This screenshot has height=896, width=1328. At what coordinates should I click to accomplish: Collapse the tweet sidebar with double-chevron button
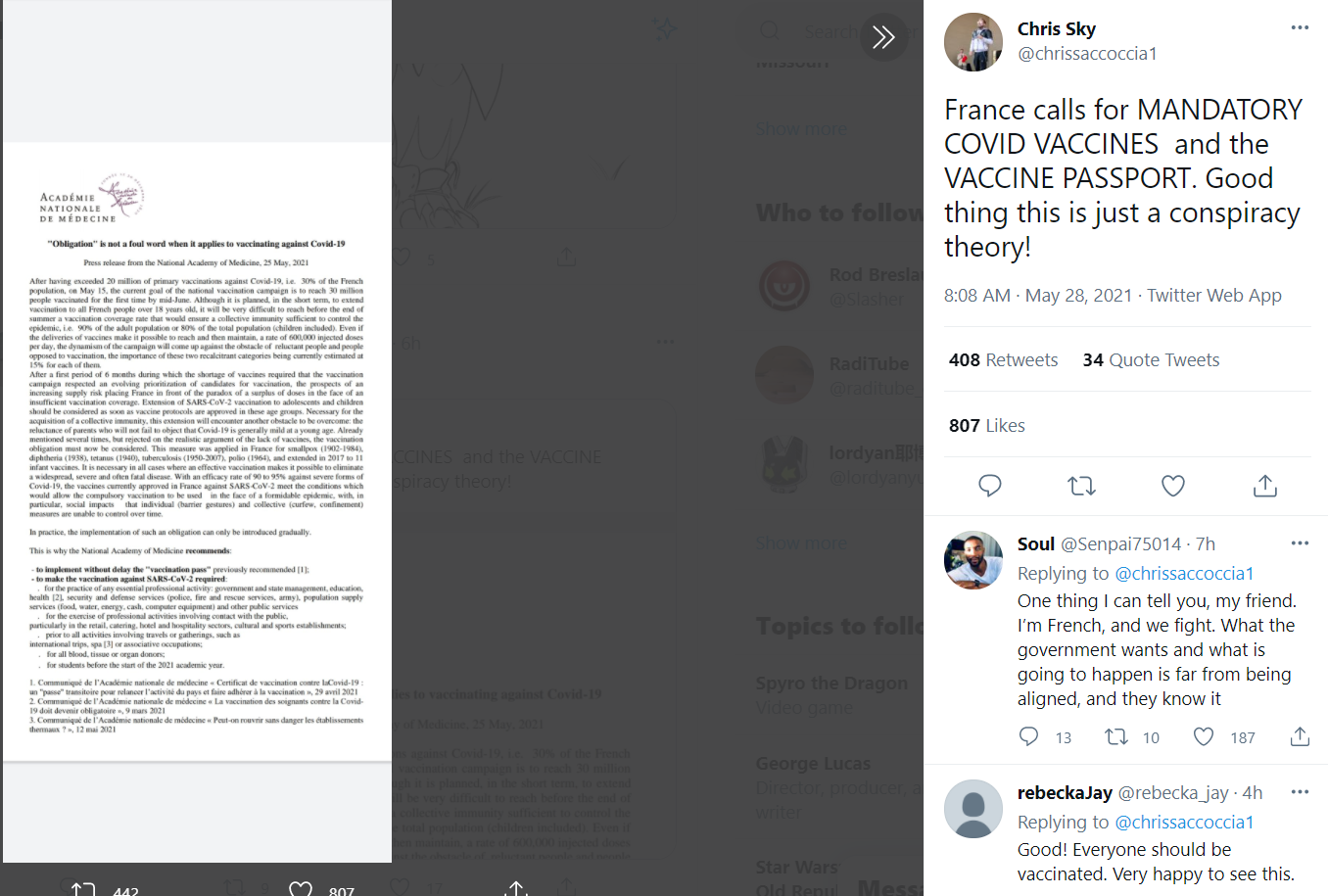[x=883, y=37]
